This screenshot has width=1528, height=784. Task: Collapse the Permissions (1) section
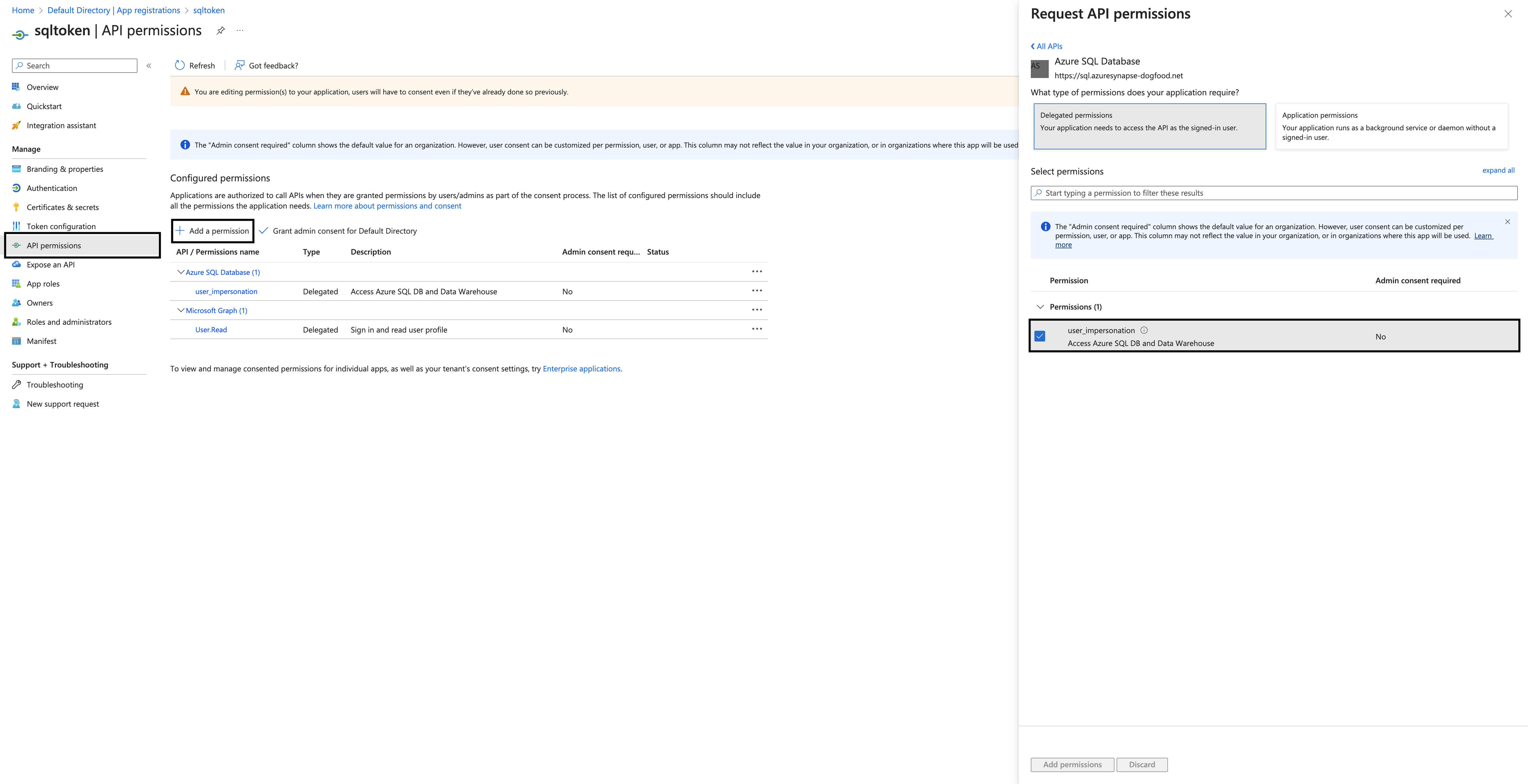pyautogui.click(x=1040, y=307)
